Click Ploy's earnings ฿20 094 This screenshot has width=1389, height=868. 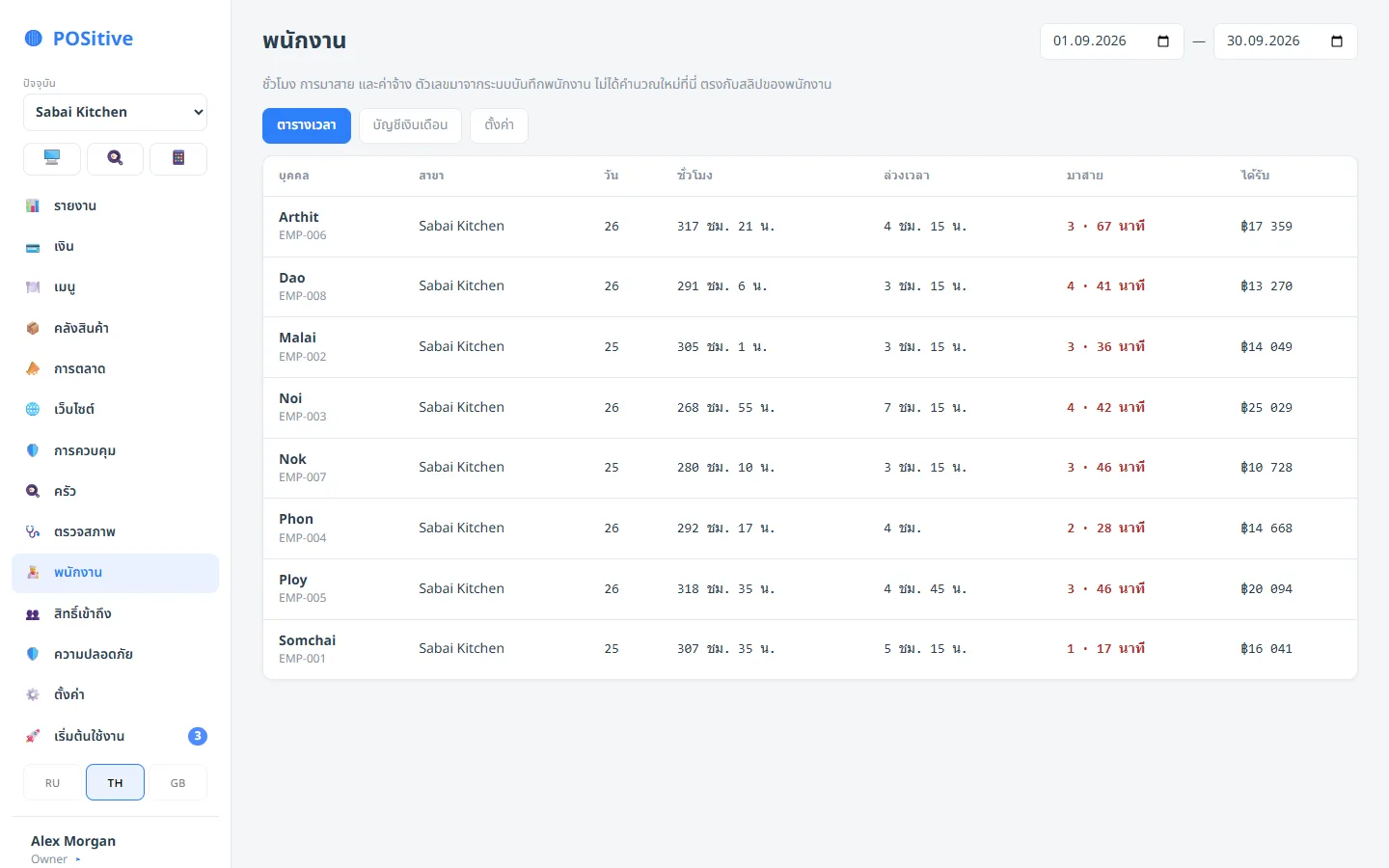pos(1266,588)
